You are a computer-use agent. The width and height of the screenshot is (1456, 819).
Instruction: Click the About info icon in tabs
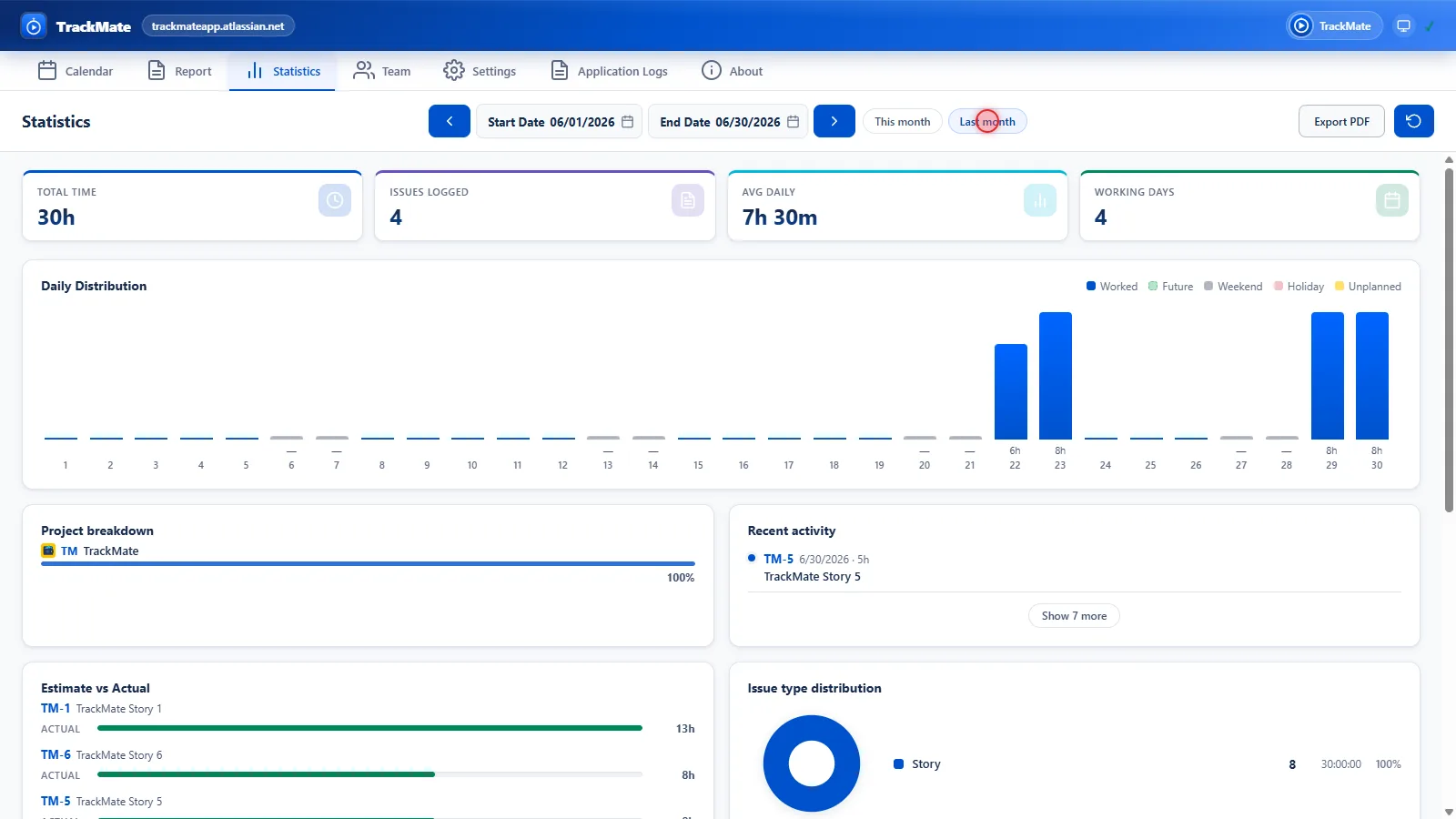(x=712, y=70)
